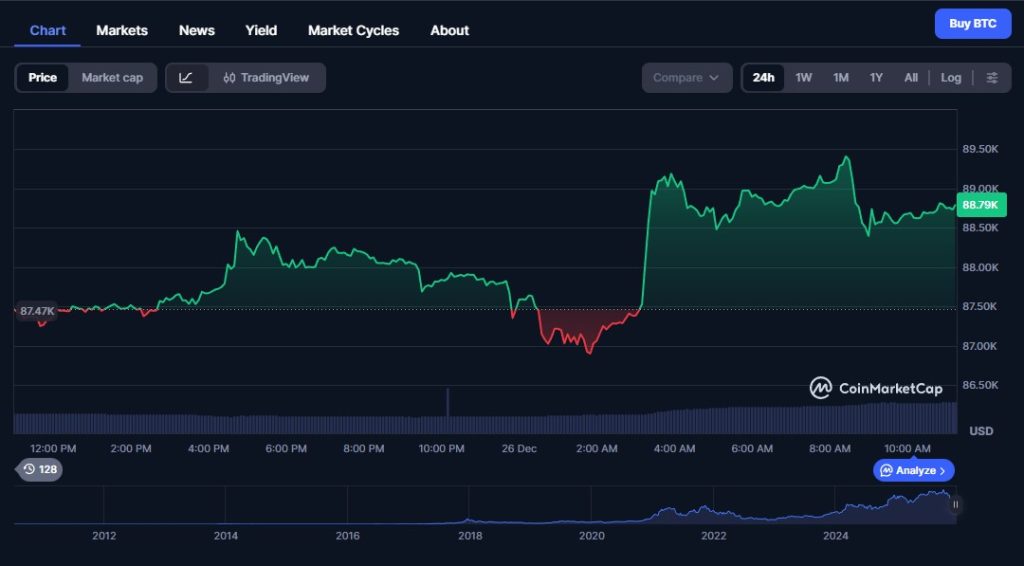This screenshot has height=566, width=1024.
Task: Select the Price chart mode
Action: click(x=43, y=78)
